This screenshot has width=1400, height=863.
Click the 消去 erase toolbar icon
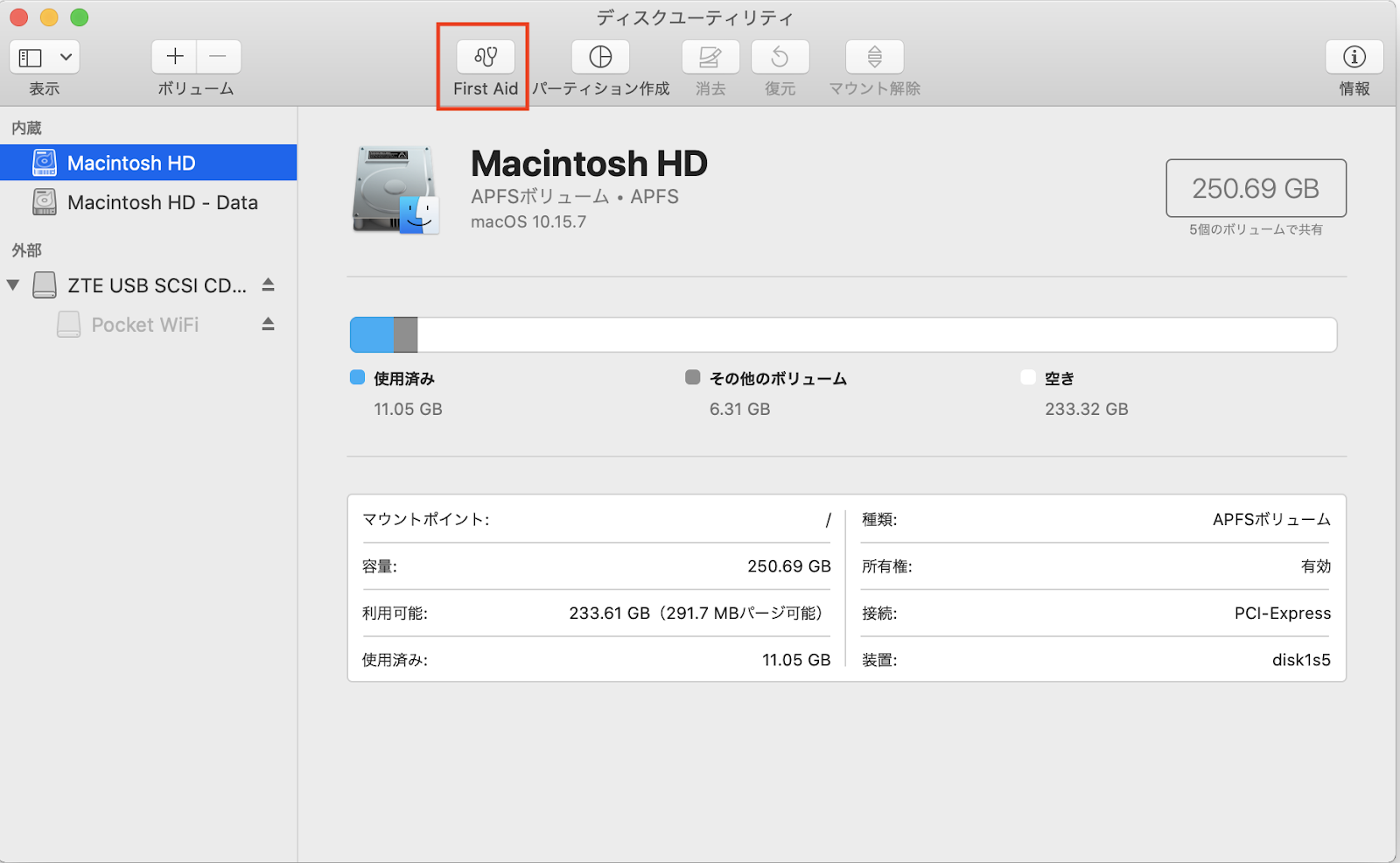(710, 57)
